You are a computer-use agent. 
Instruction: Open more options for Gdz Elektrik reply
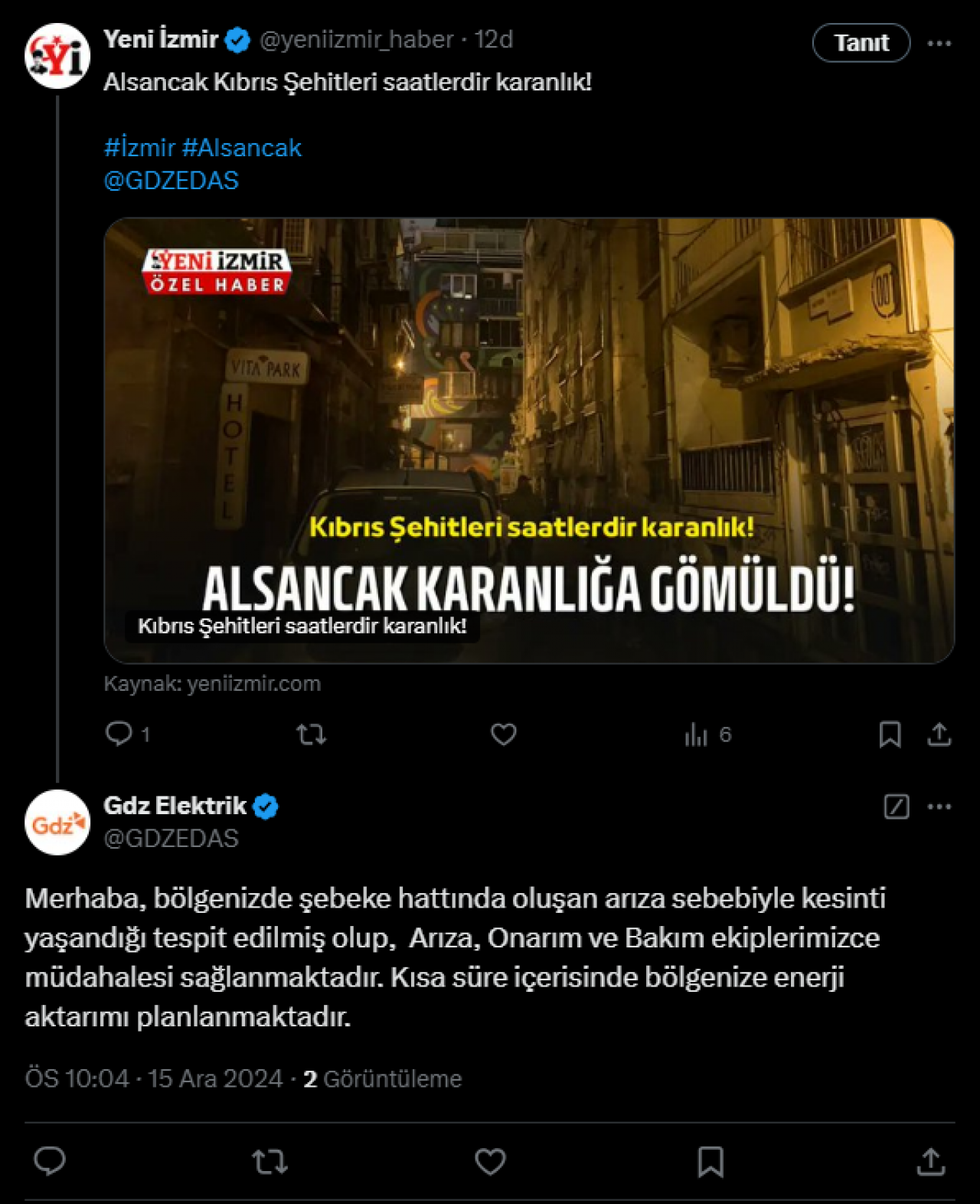pyautogui.click(x=939, y=806)
